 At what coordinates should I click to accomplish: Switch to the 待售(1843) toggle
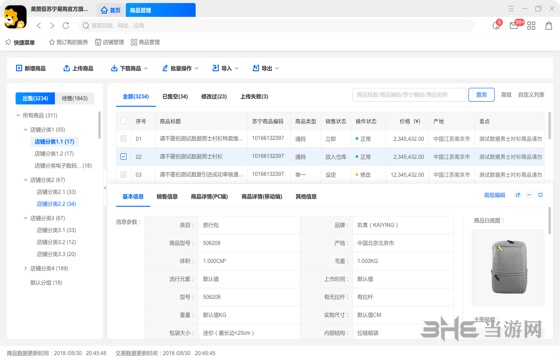75,98
